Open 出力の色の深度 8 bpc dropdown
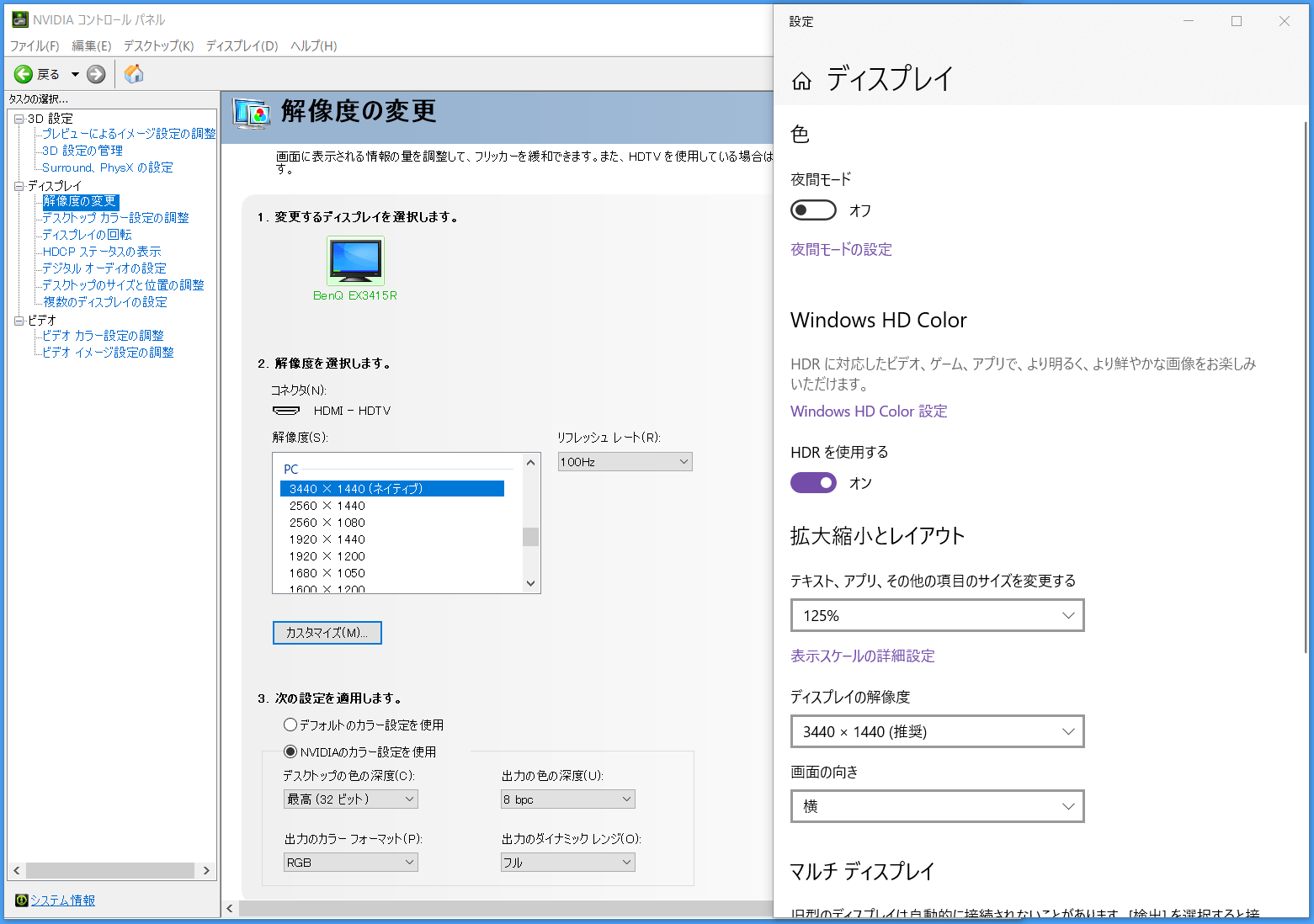The height and width of the screenshot is (924, 1314). pos(568,799)
